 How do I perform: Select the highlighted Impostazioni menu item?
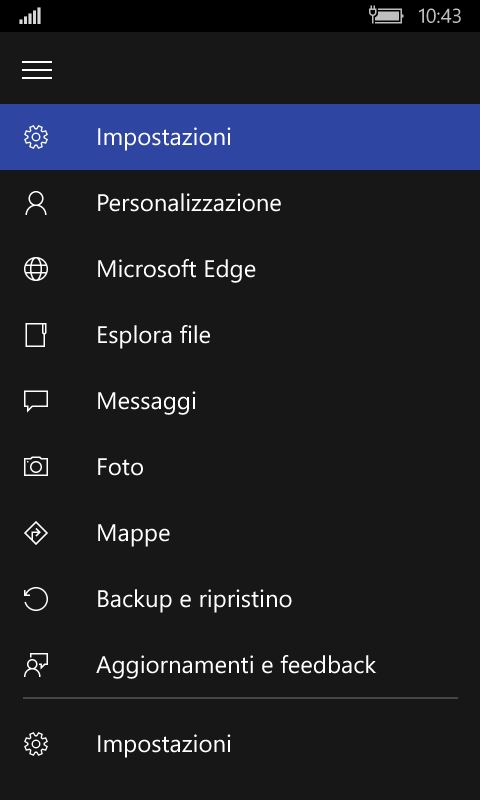point(240,137)
